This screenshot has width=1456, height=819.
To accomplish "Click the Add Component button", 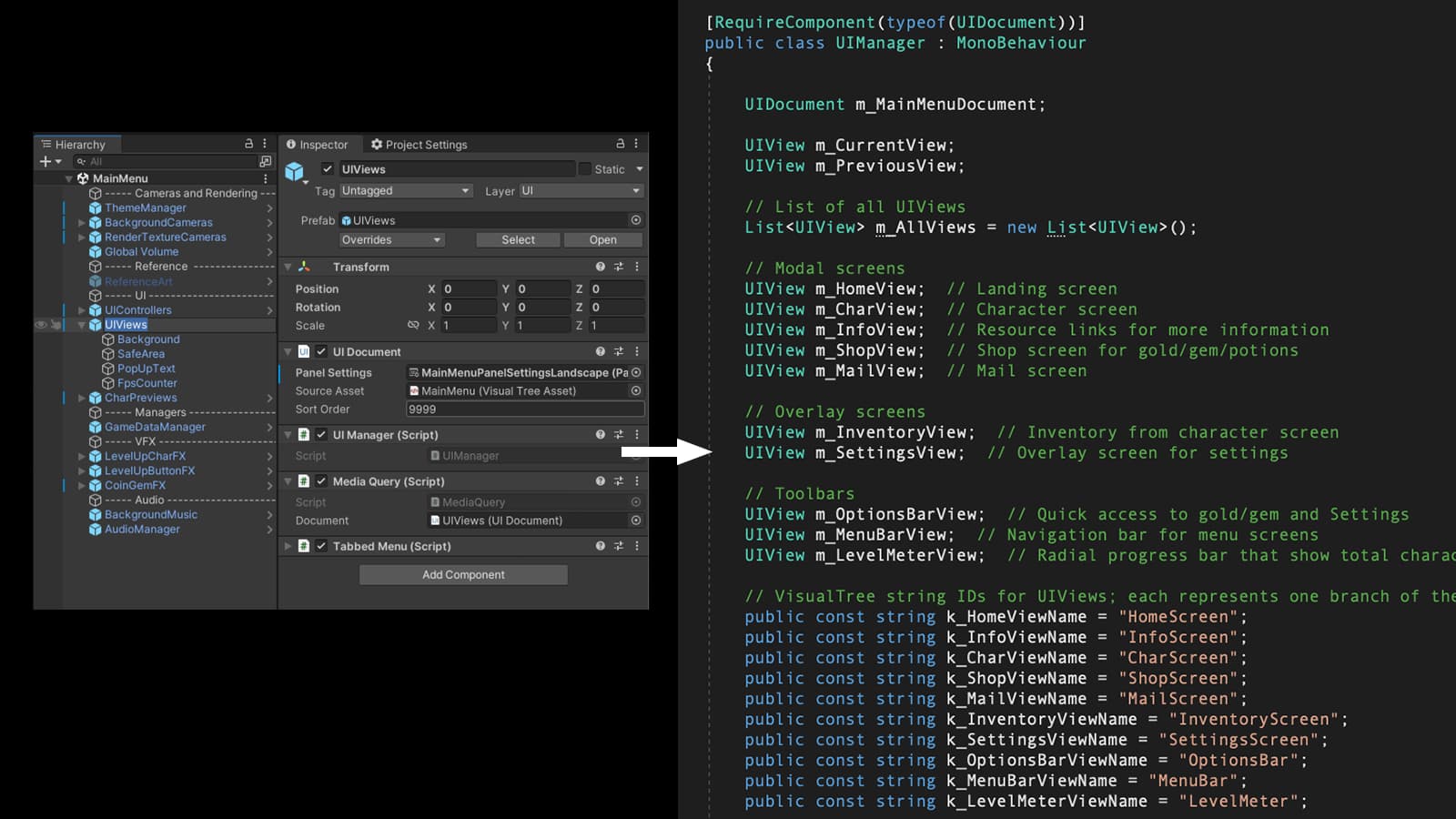I will 463,574.
